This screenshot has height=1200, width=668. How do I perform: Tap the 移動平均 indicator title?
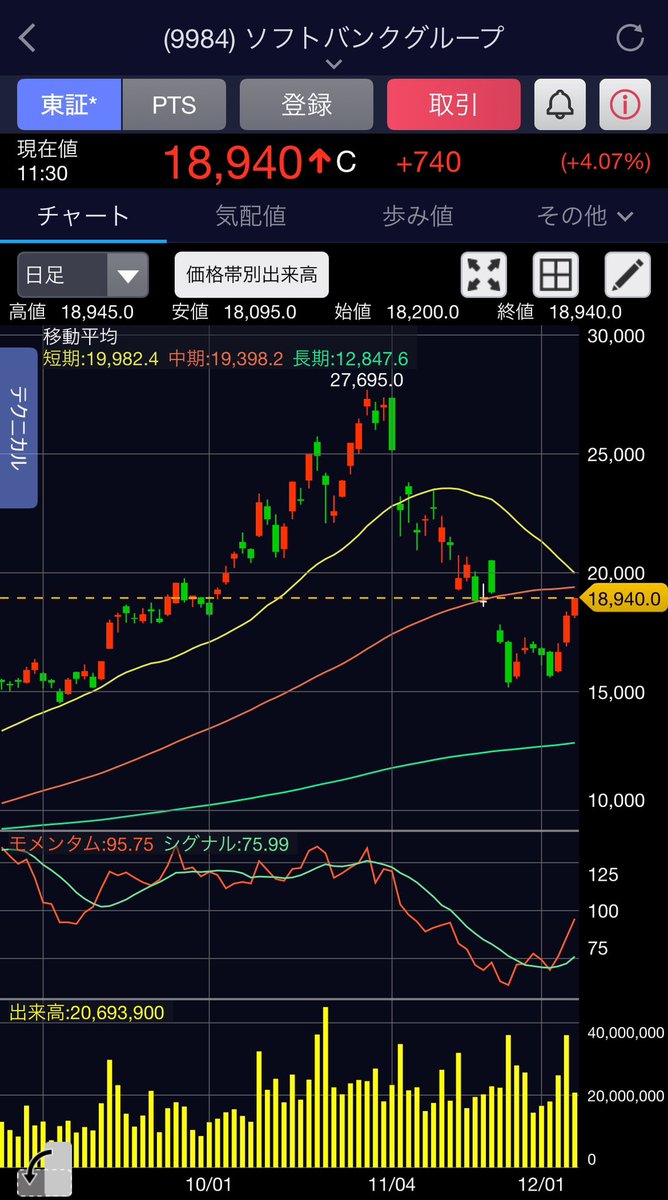79,337
